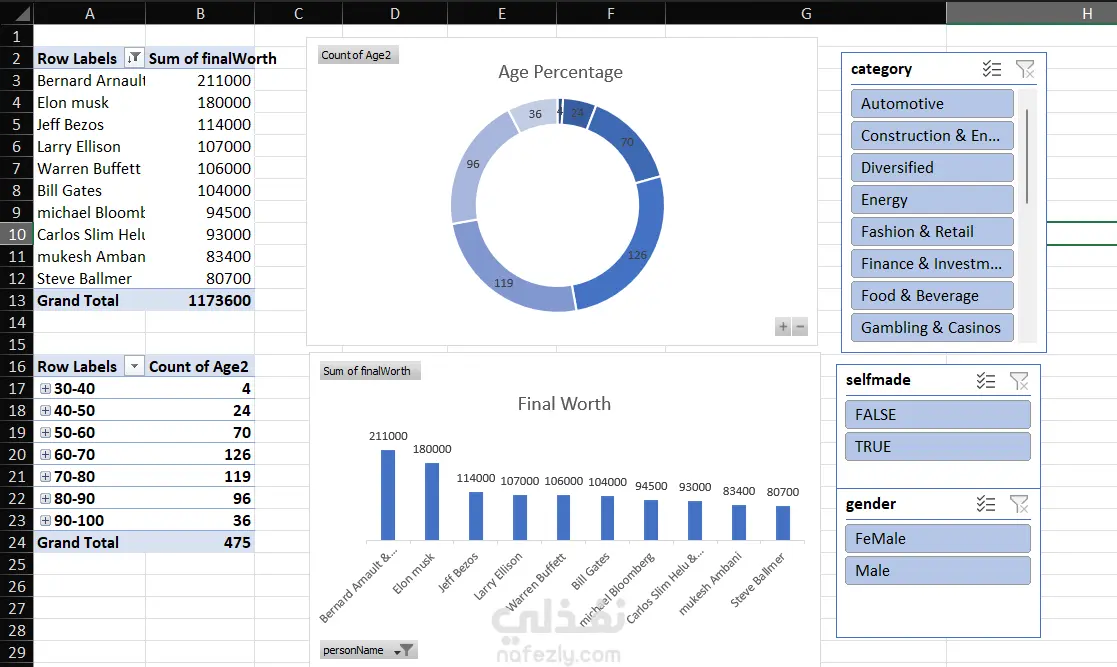Click the Bernard Arnault bar in chart

pos(388,495)
